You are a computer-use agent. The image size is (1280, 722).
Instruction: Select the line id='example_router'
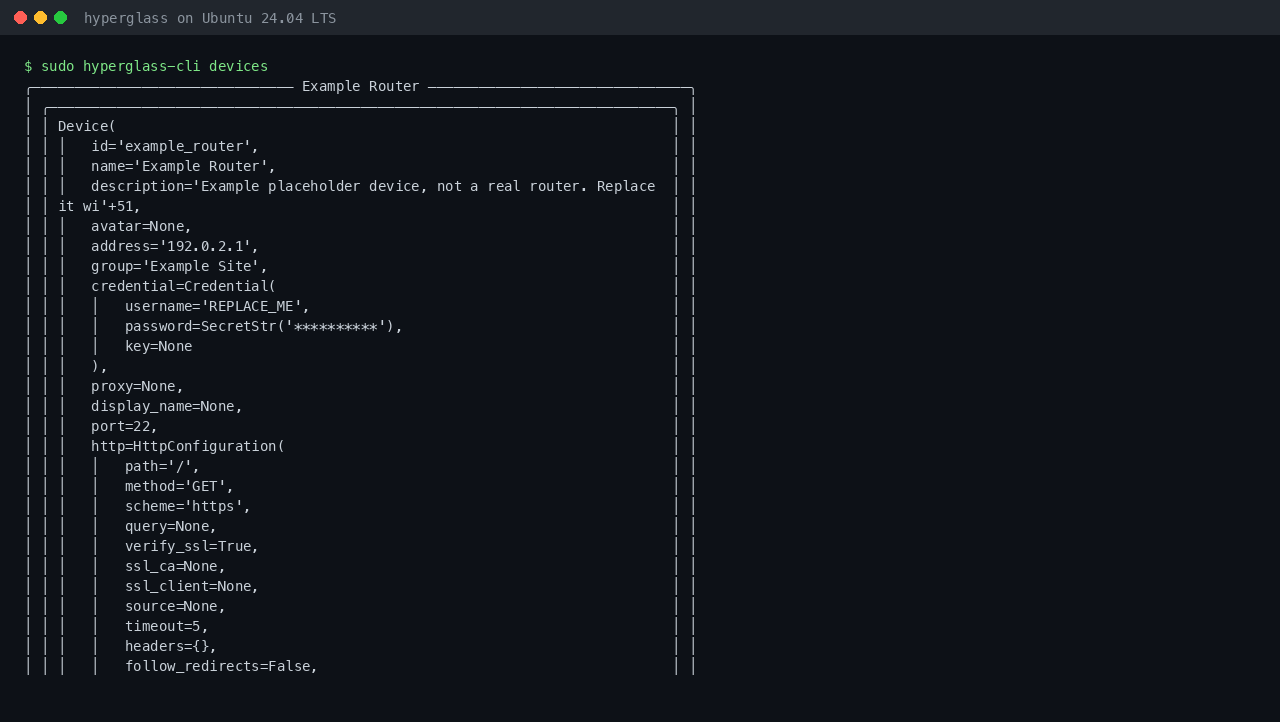tap(175, 146)
